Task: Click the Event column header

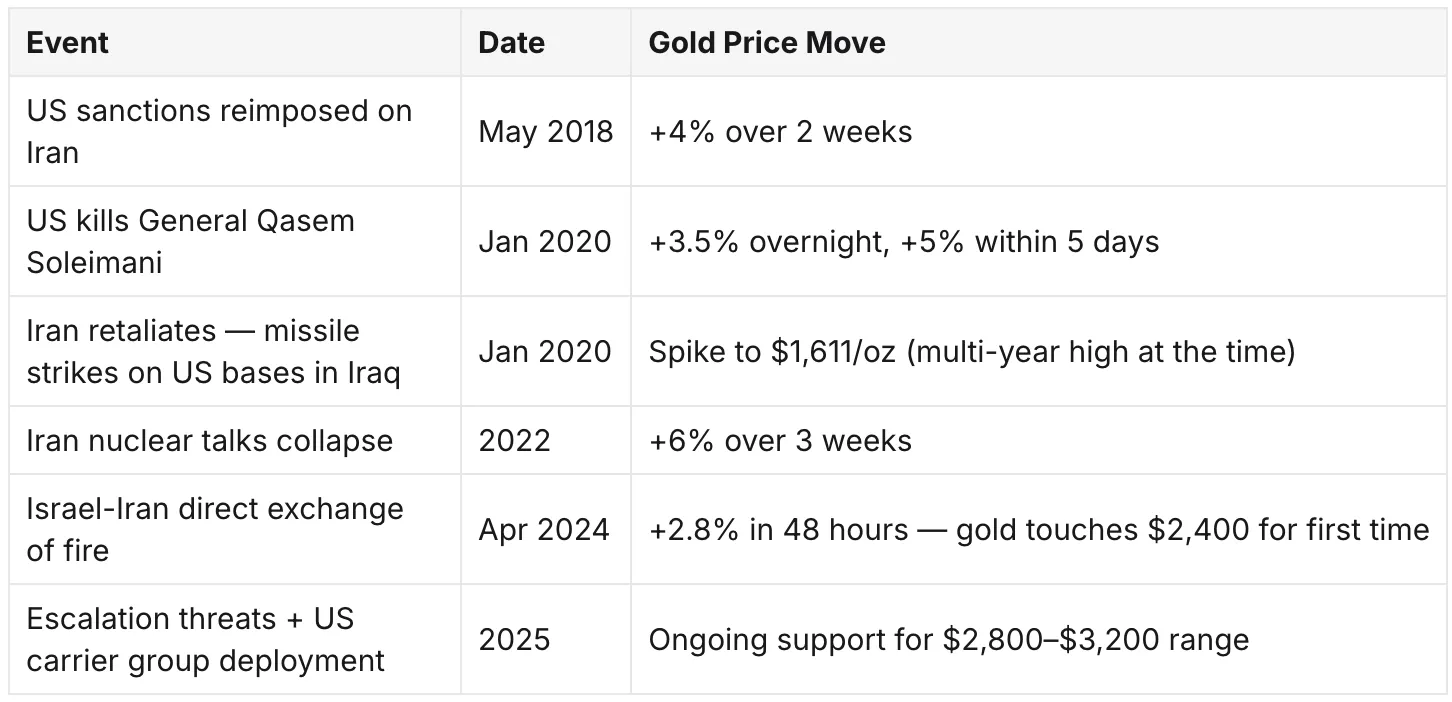Action: (x=235, y=43)
